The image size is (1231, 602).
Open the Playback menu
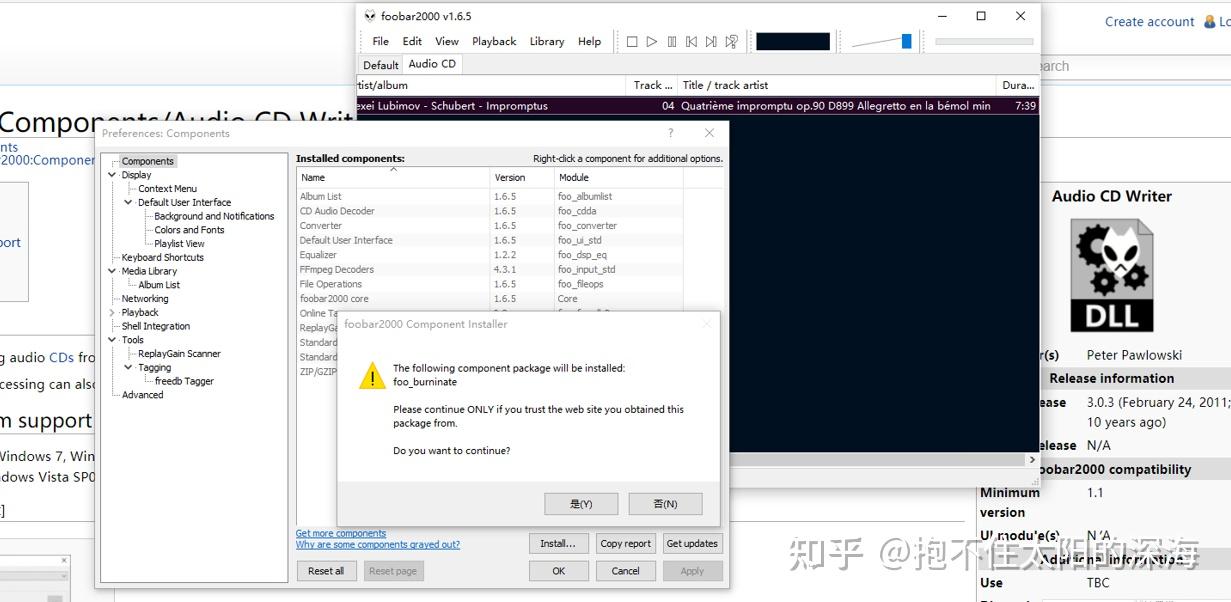click(494, 41)
